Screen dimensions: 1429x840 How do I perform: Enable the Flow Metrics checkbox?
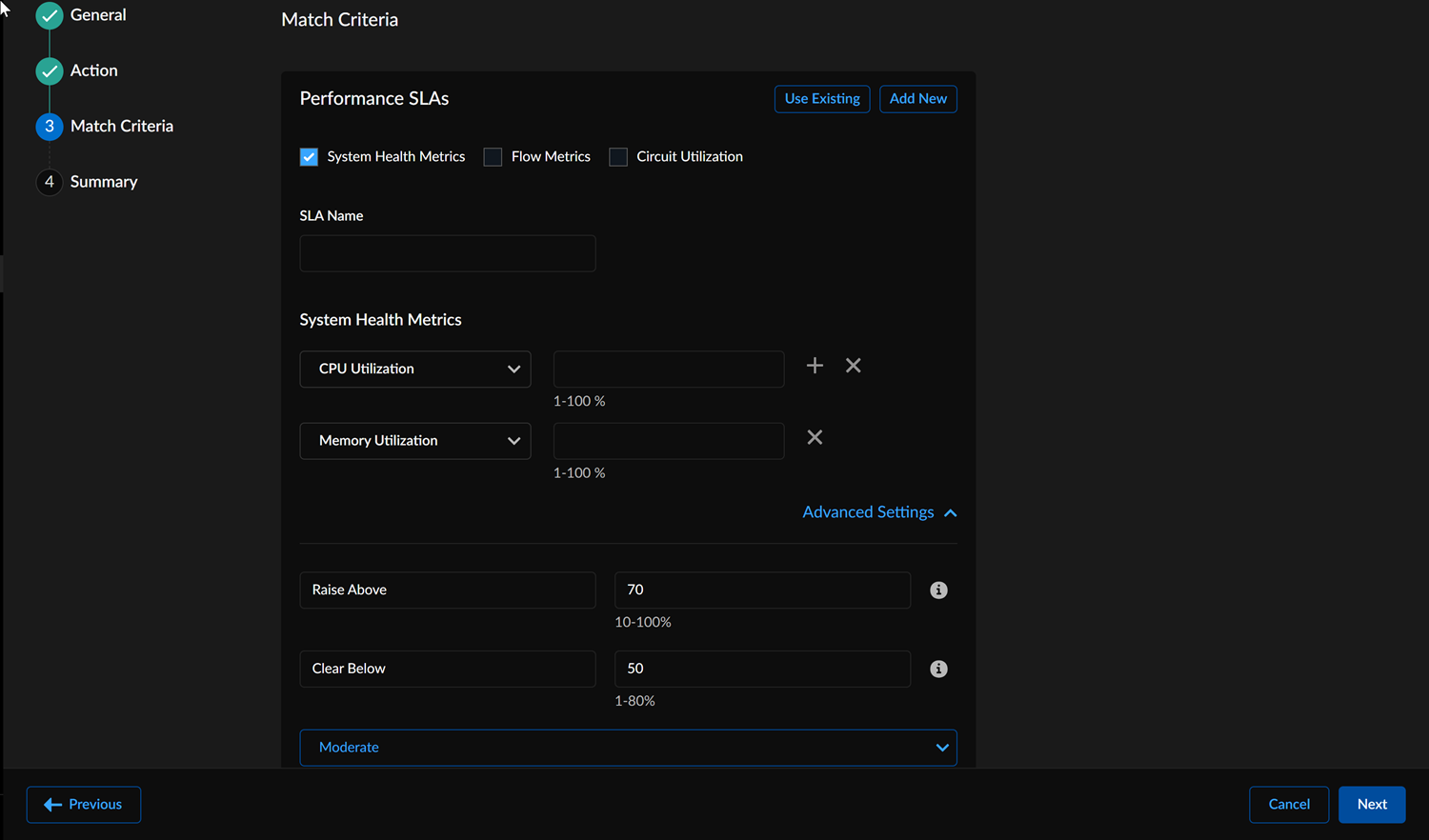(x=493, y=157)
